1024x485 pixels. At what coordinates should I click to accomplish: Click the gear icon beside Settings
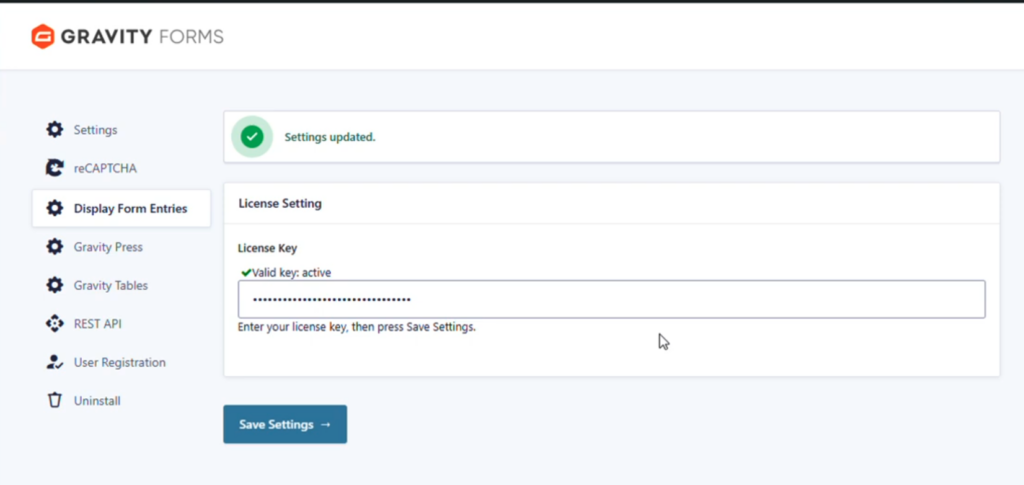click(55, 130)
